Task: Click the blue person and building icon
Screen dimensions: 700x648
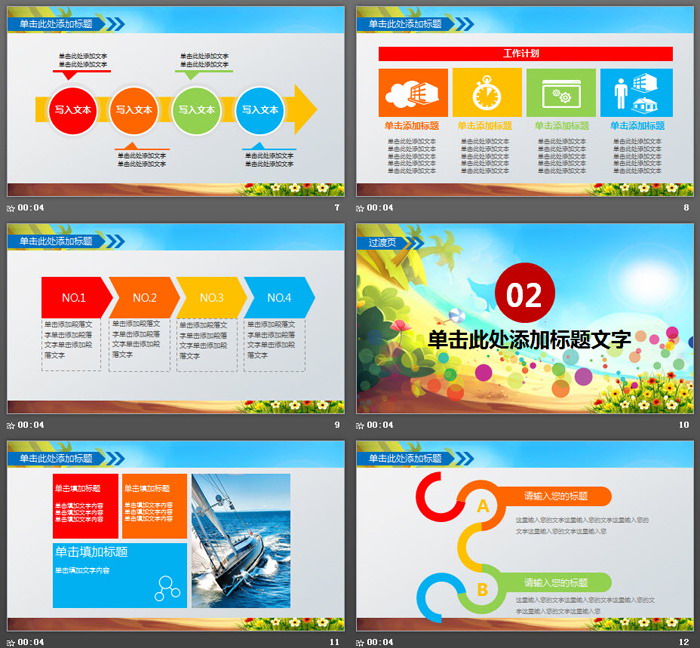Action: pos(635,93)
